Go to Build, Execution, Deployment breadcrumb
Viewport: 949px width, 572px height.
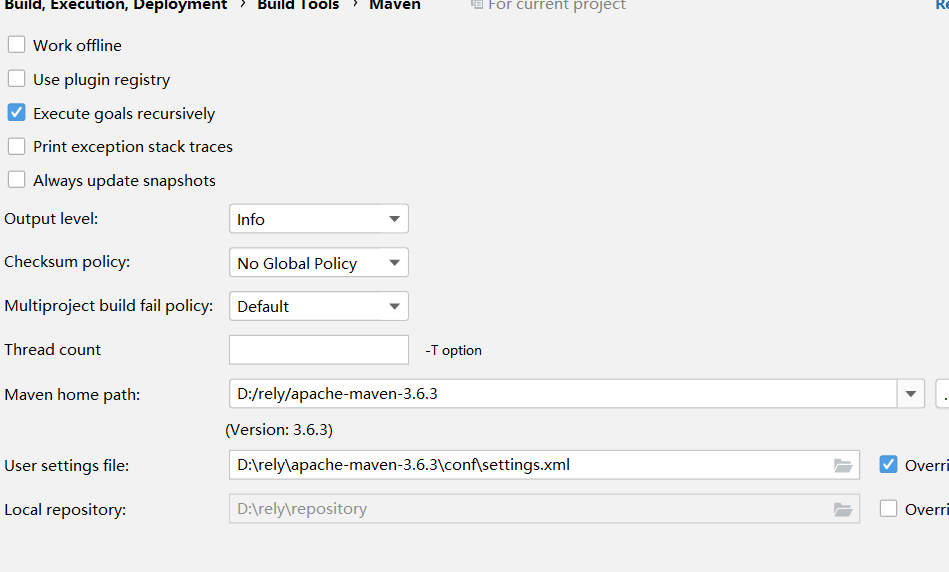point(116,5)
